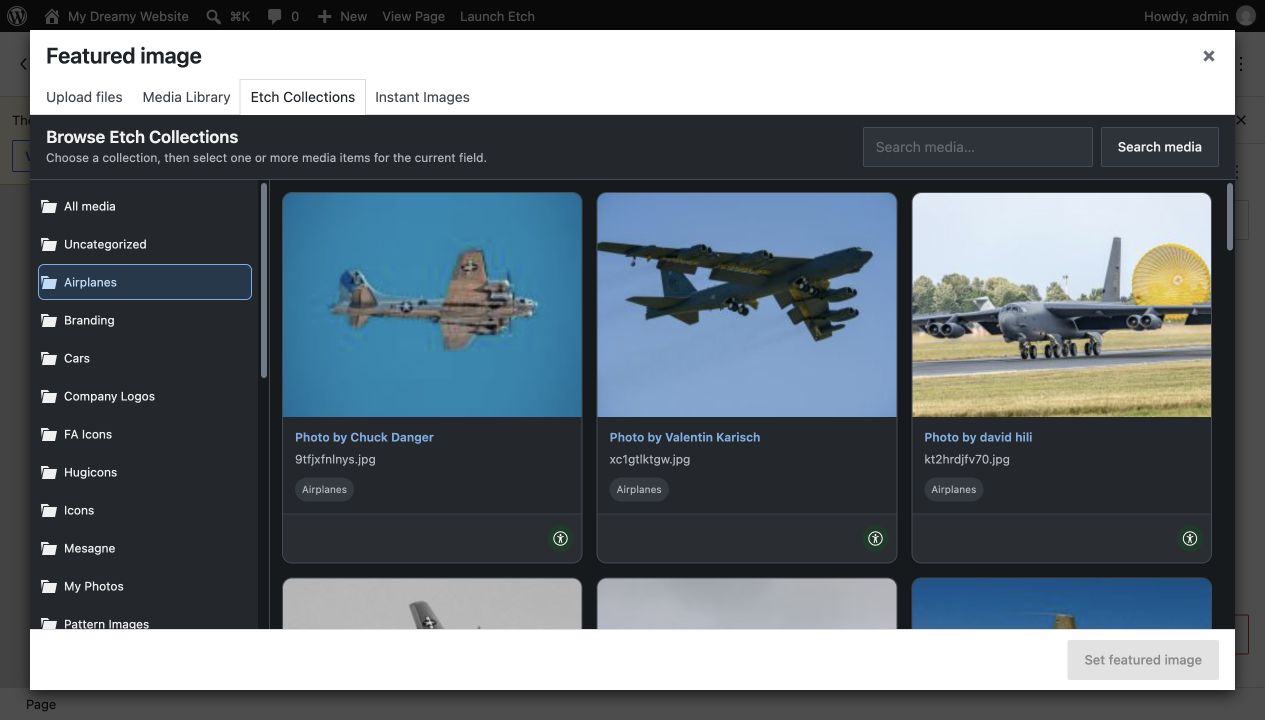Click the Set featured image button
1280x720 pixels.
point(1143,660)
